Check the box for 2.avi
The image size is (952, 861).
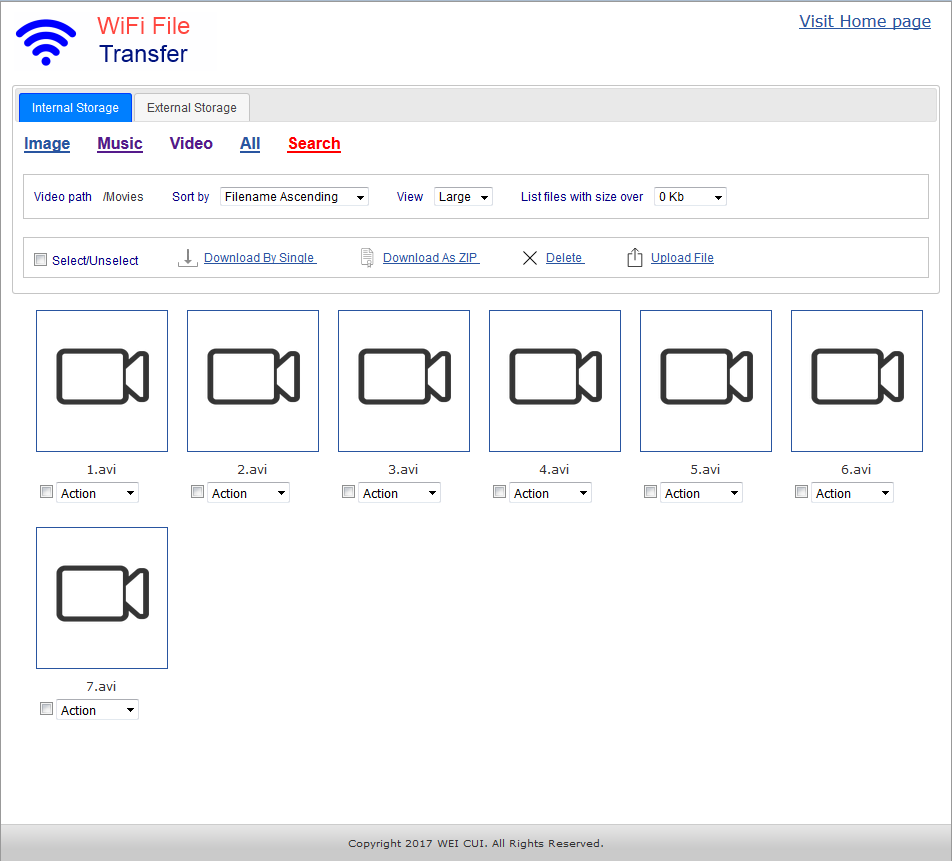pos(198,492)
